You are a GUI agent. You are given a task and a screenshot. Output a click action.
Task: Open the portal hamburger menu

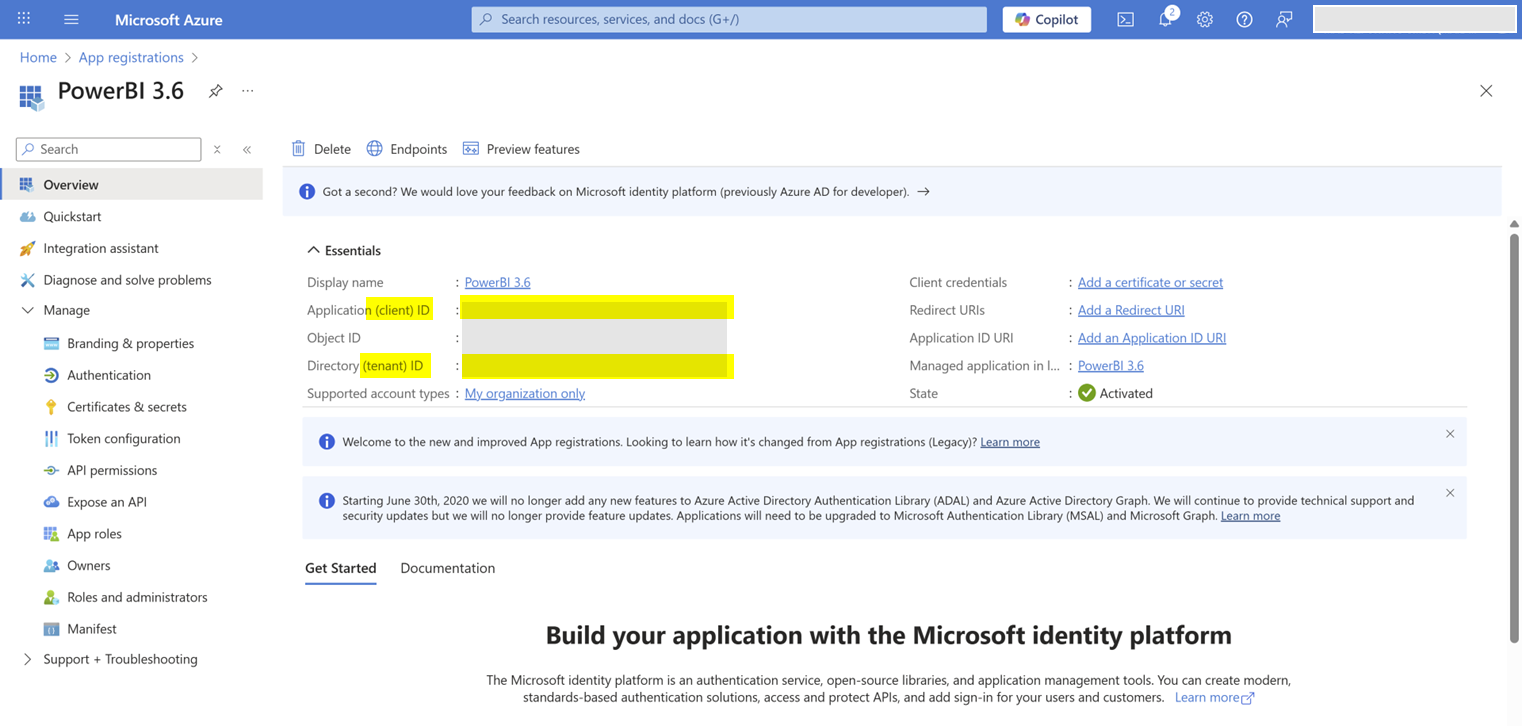pos(71,19)
